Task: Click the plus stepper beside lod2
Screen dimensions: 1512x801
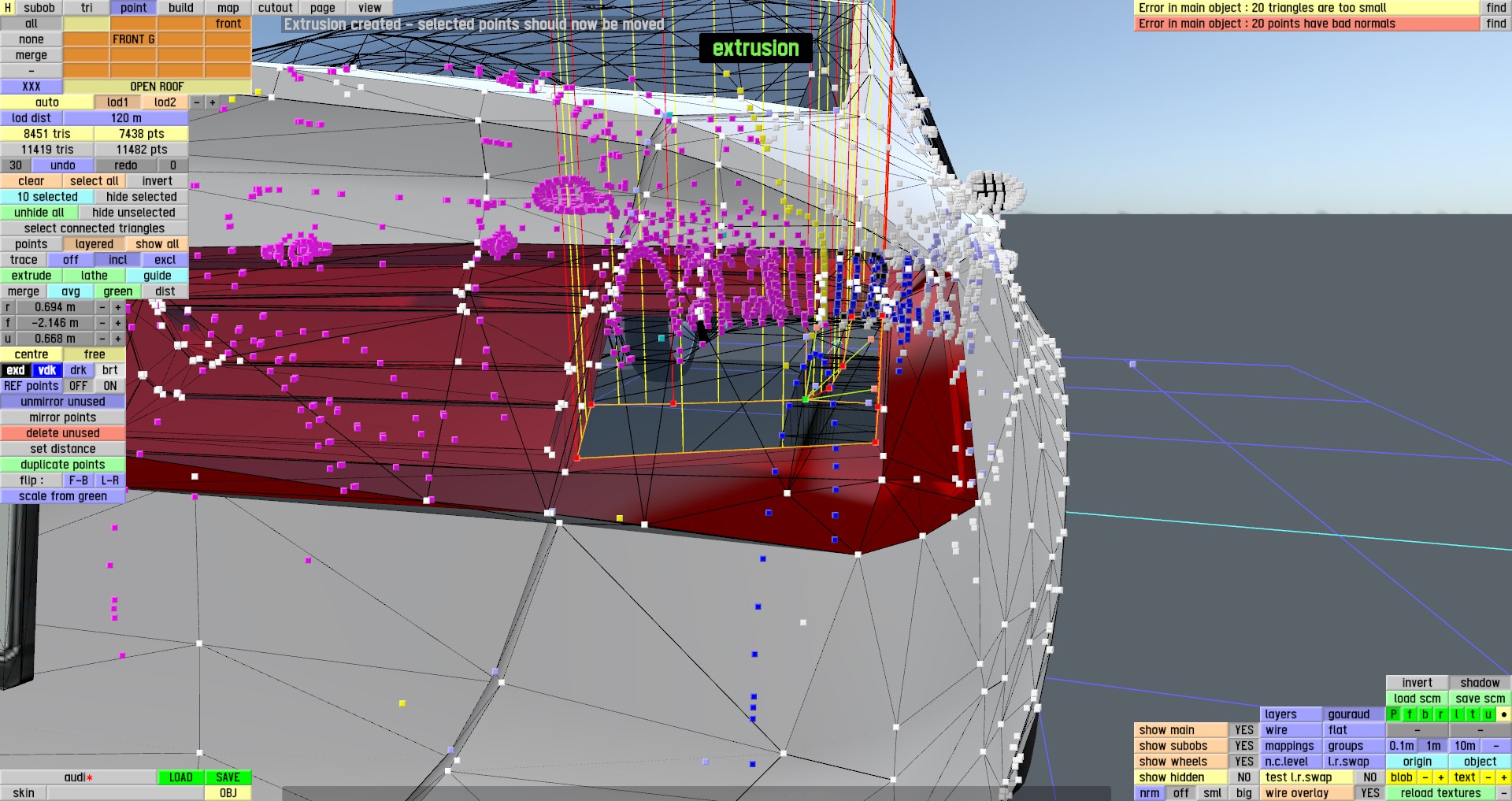Action: pyautogui.click(x=213, y=102)
